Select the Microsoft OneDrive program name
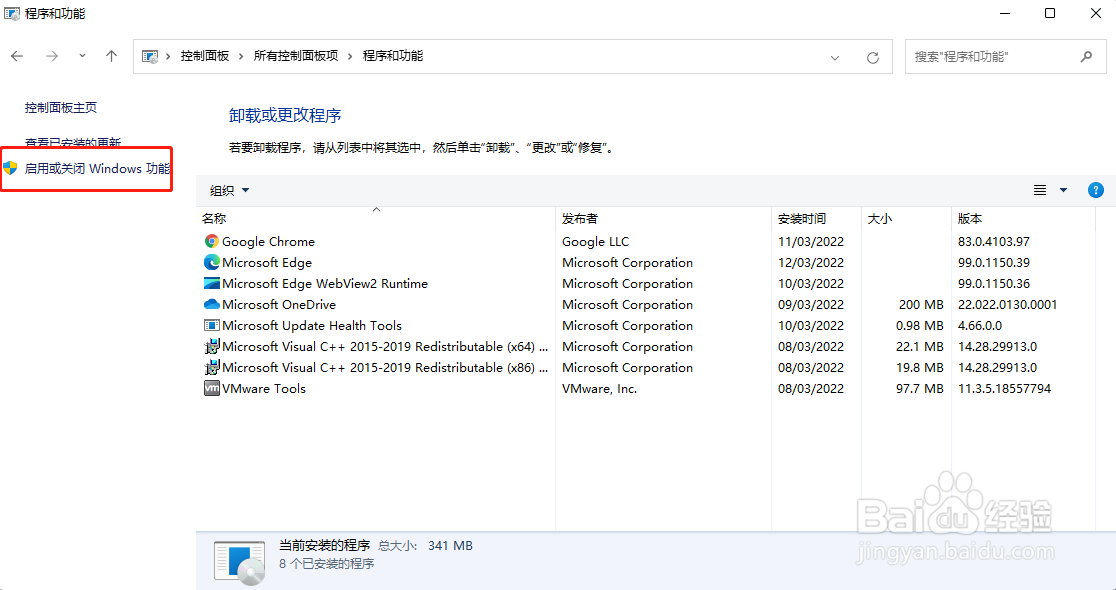The height and width of the screenshot is (590, 1116). (279, 305)
